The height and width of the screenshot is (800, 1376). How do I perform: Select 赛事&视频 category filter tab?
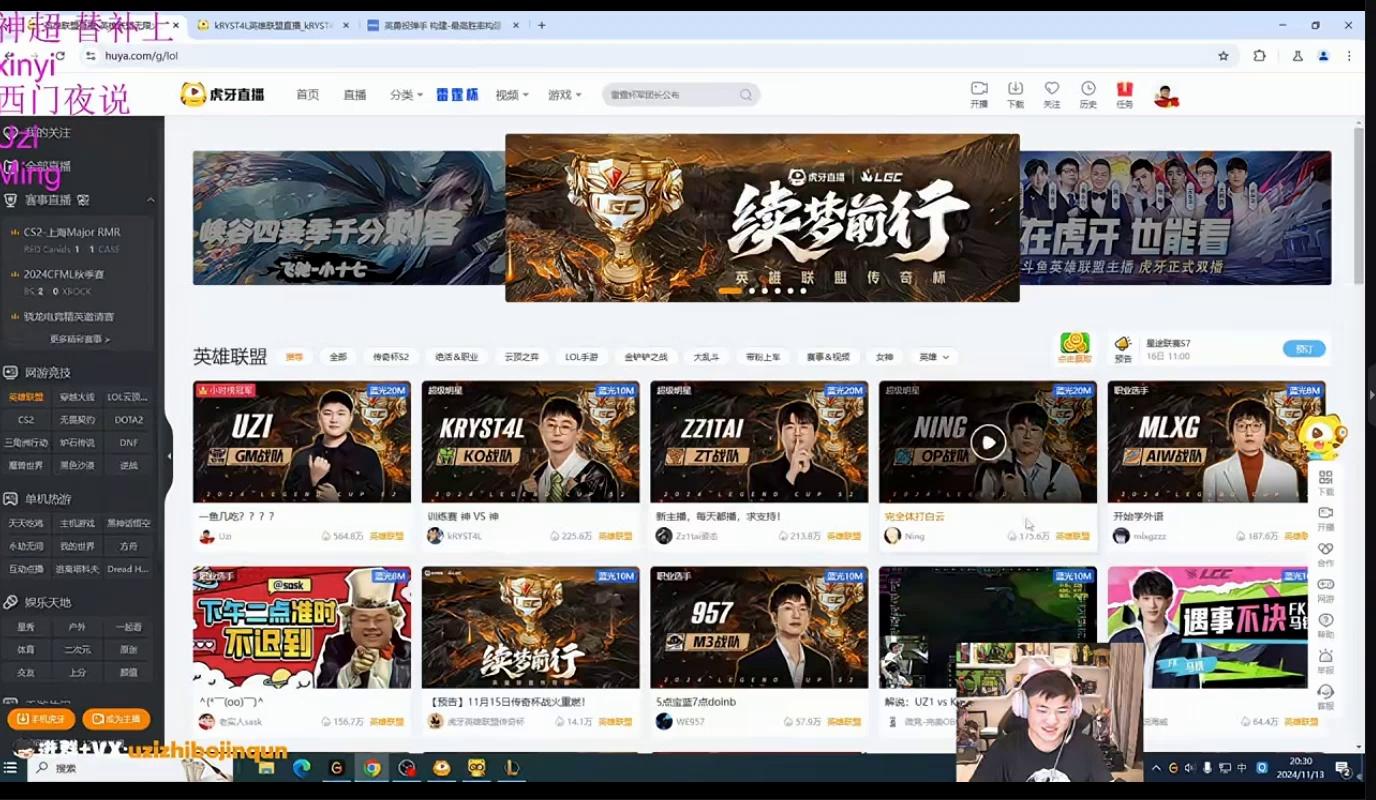click(828, 357)
